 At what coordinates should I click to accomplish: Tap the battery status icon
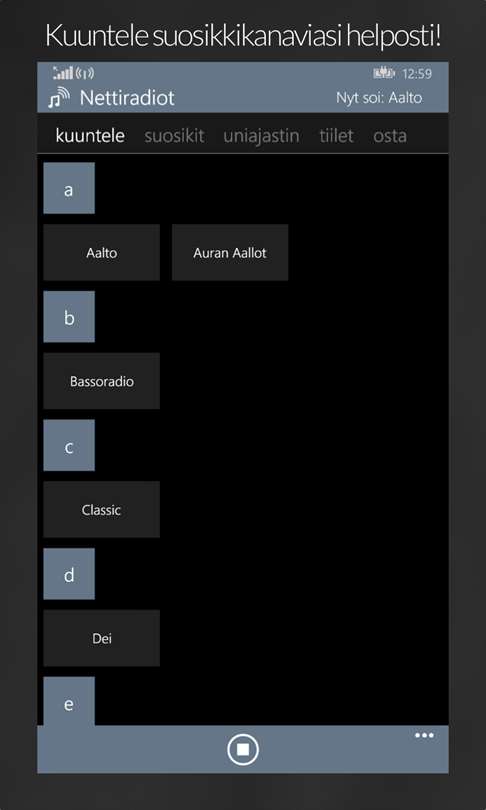tap(384, 73)
